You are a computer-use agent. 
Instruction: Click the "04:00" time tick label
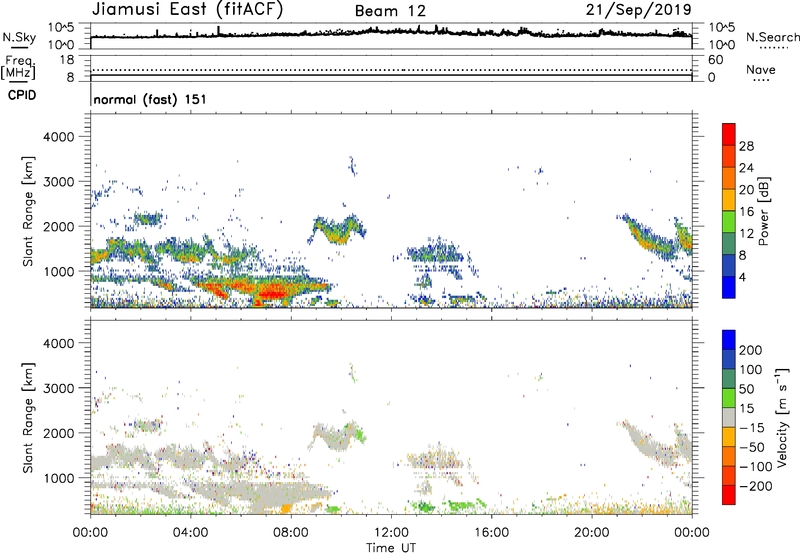tap(190, 533)
